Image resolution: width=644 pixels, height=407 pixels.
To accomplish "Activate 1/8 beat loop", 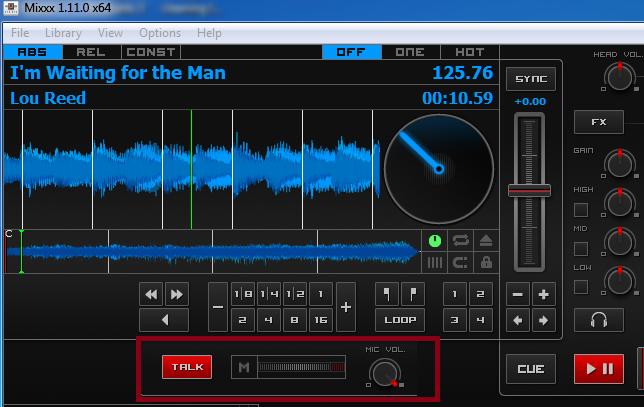I will coord(243,294).
